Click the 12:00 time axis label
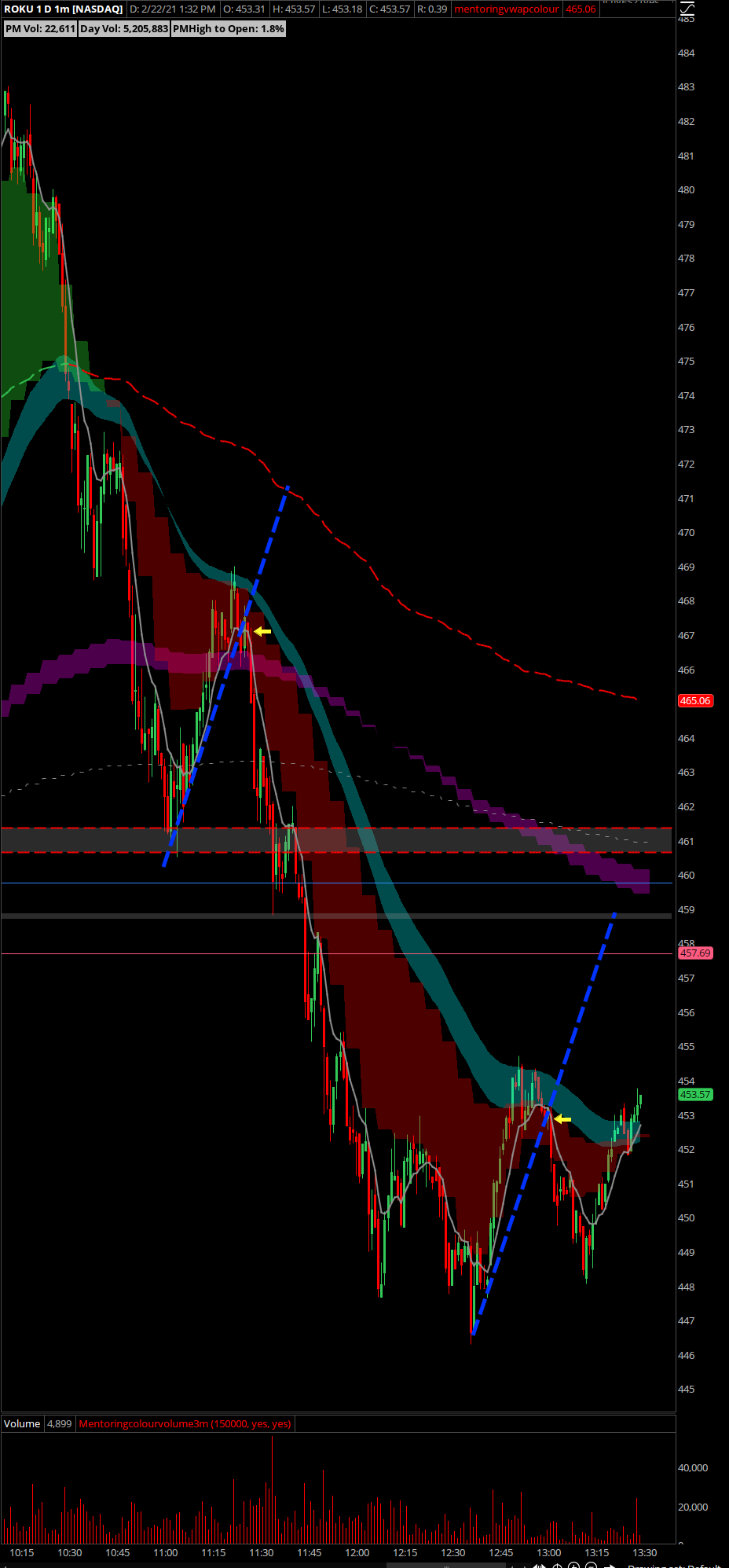Viewport: 729px width, 1568px height. click(357, 1552)
